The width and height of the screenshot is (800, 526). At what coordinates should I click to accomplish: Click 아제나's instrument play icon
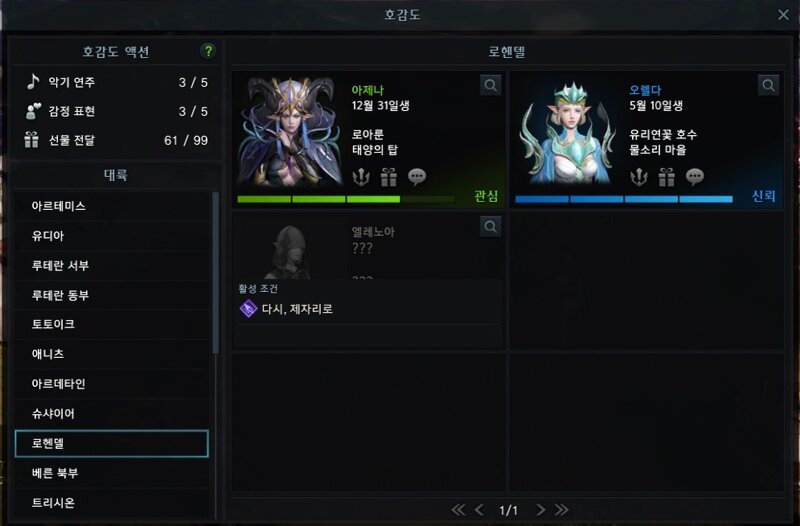(x=361, y=177)
